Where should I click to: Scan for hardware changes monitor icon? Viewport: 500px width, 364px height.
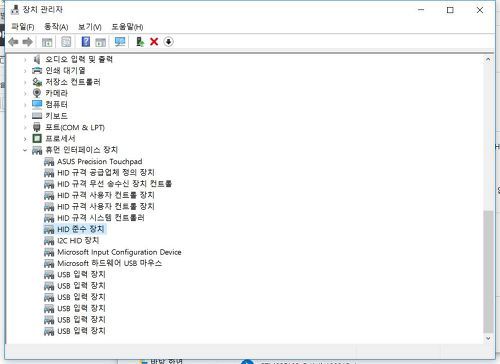pyautogui.click(x=120, y=42)
